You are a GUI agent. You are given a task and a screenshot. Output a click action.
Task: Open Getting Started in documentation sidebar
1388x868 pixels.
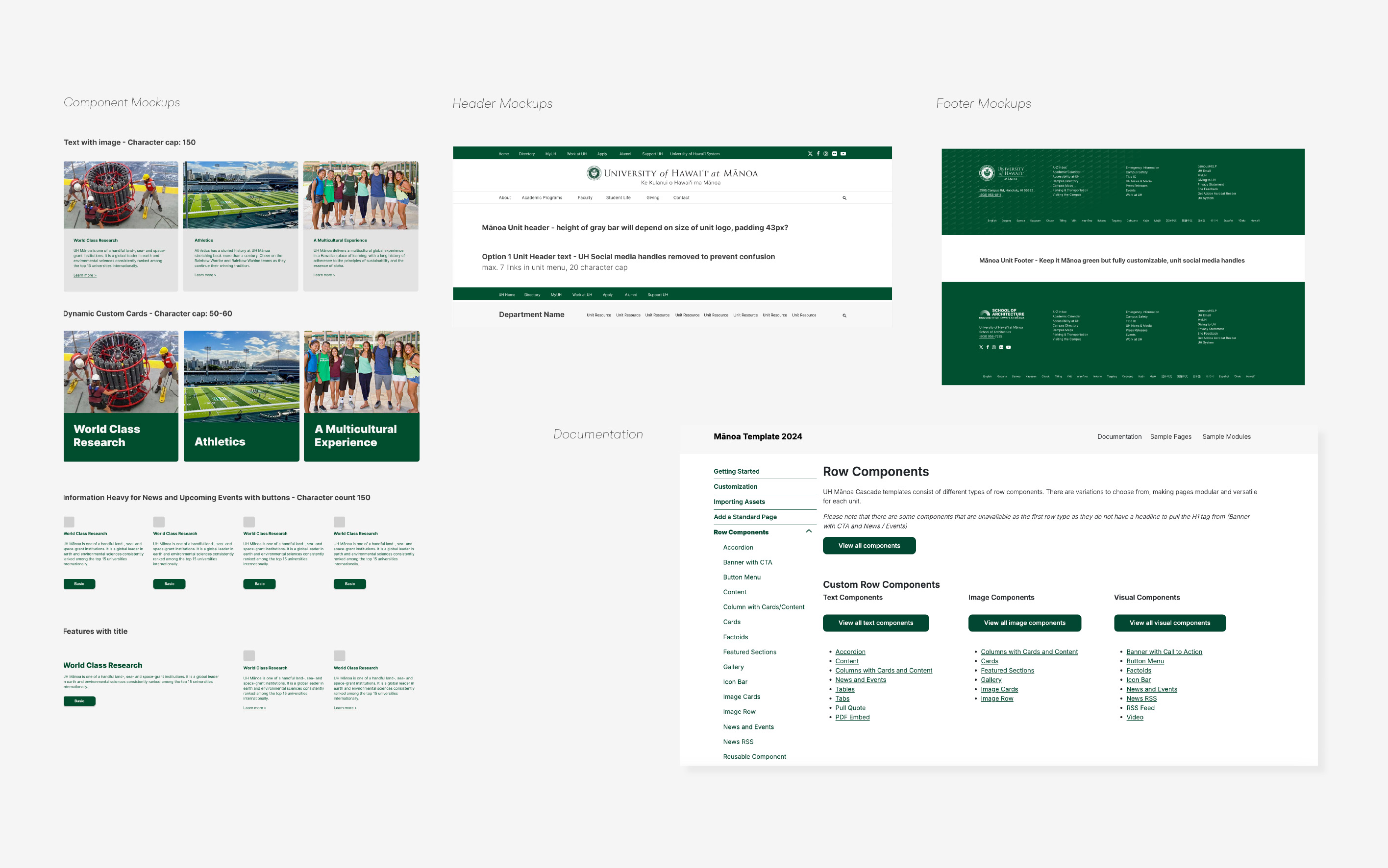point(736,471)
